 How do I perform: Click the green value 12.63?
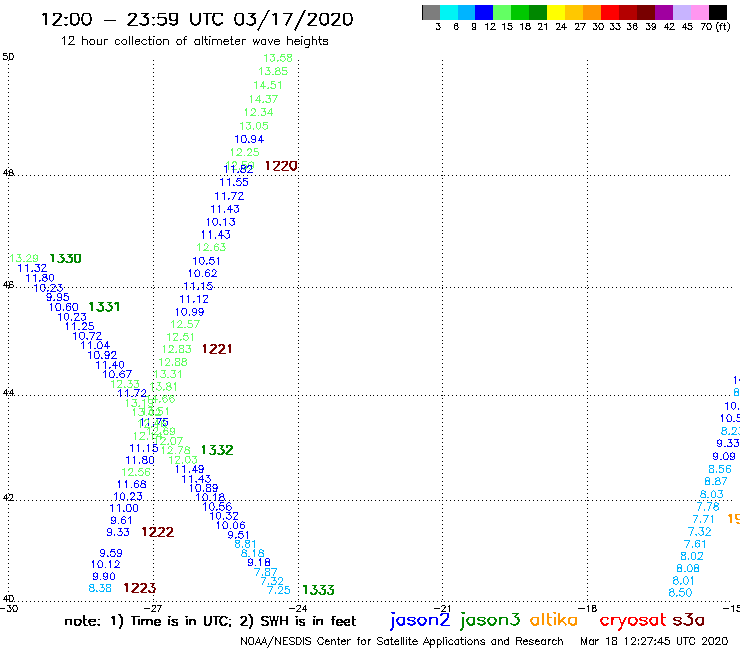point(211,247)
